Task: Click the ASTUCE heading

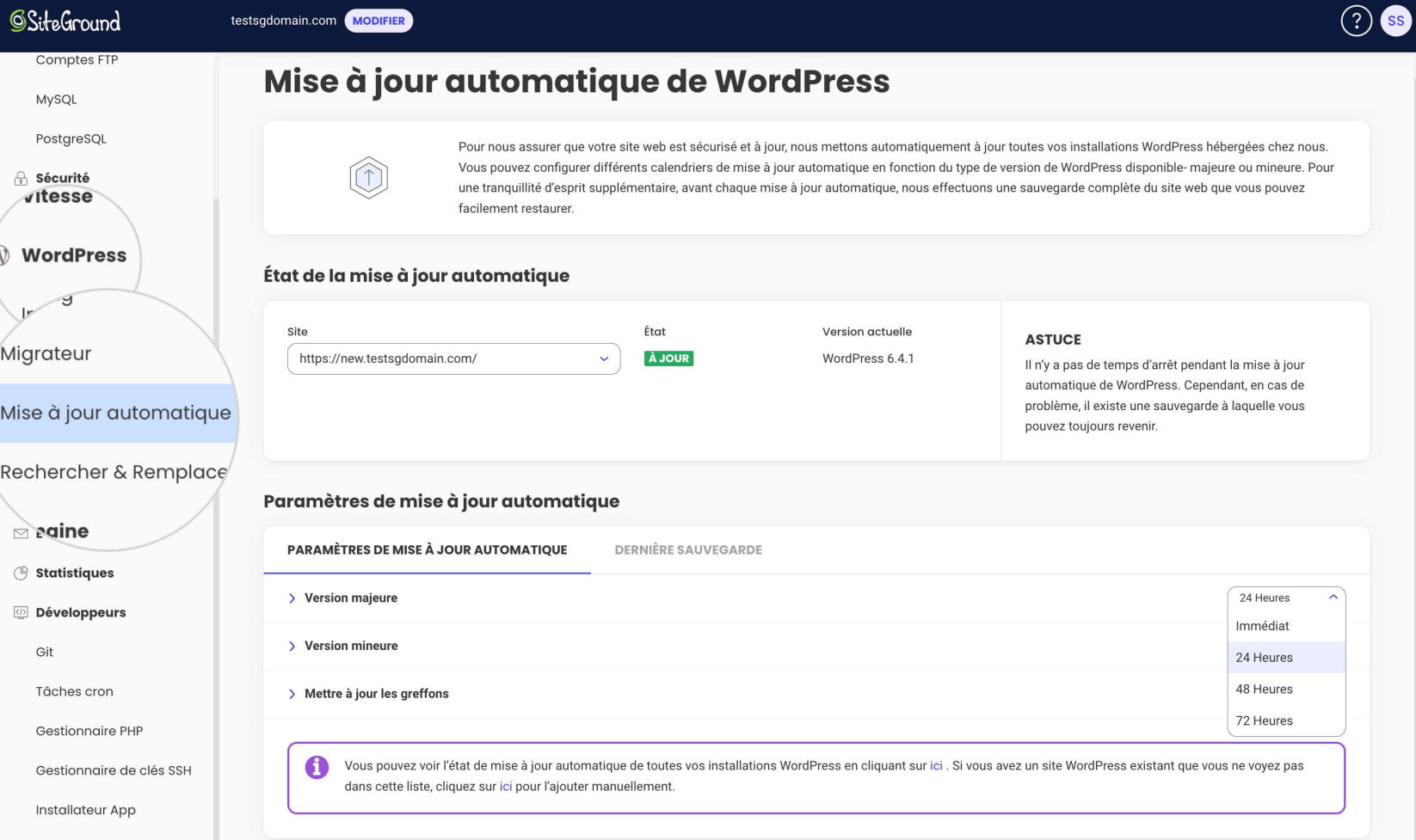Action: pos(1053,340)
